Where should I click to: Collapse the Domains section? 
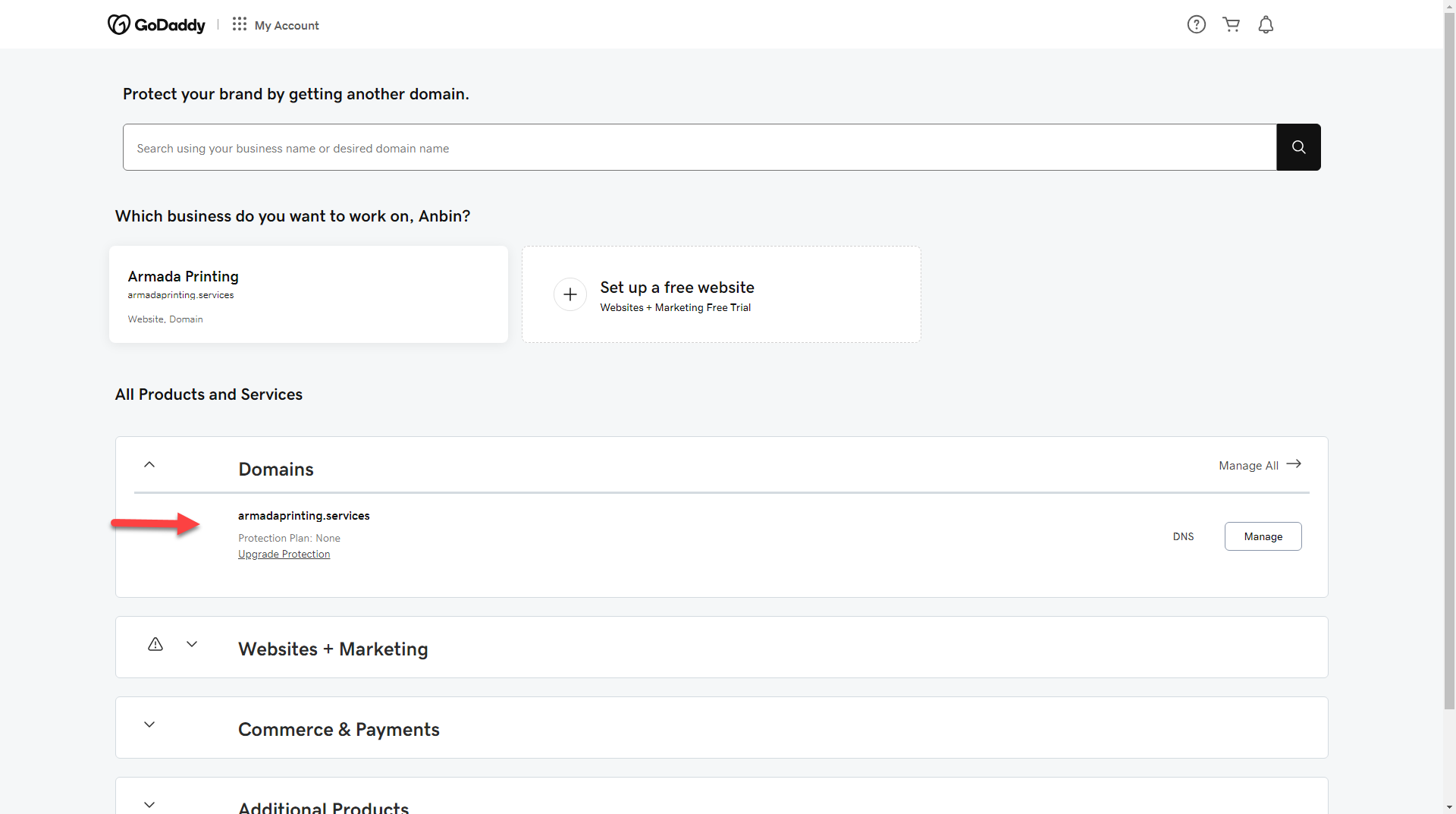[149, 464]
